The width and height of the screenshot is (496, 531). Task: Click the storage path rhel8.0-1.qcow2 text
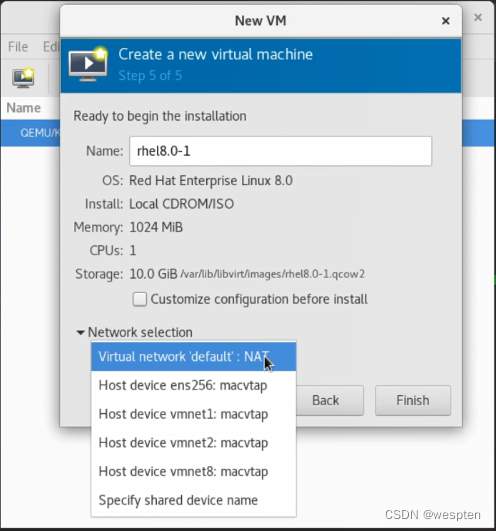pos(273,274)
